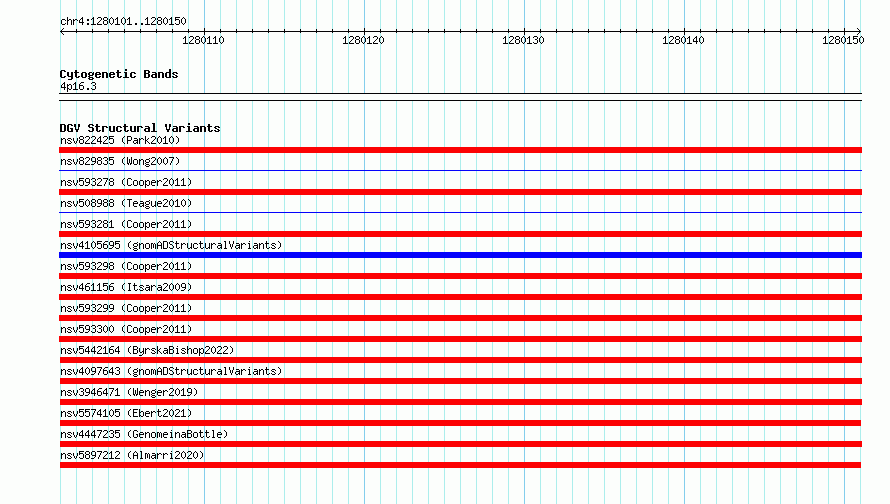This screenshot has width=890, height=504.
Task: Click the 4p16.3 cytogenetic band outline
Action: click(460, 97)
